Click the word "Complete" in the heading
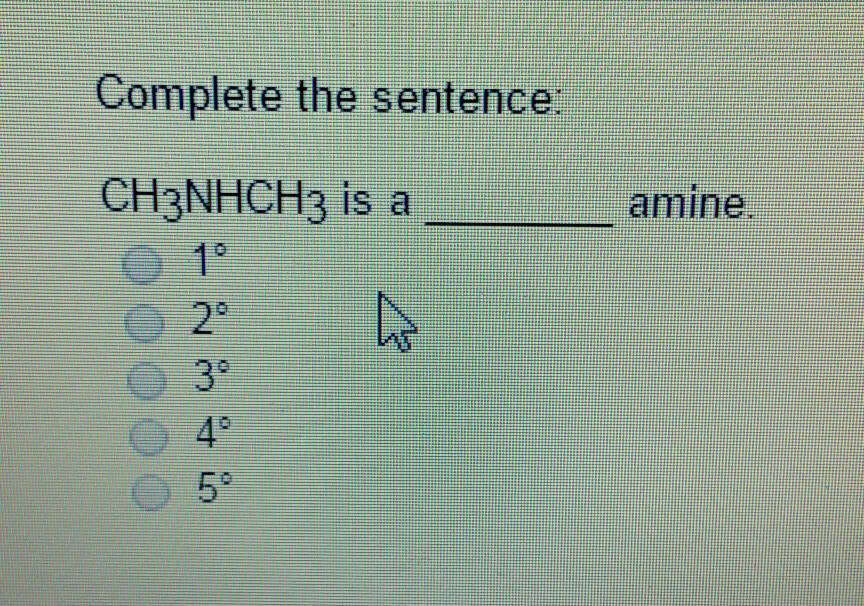This screenshot has height=606, width=864. (x=188, y=97)
